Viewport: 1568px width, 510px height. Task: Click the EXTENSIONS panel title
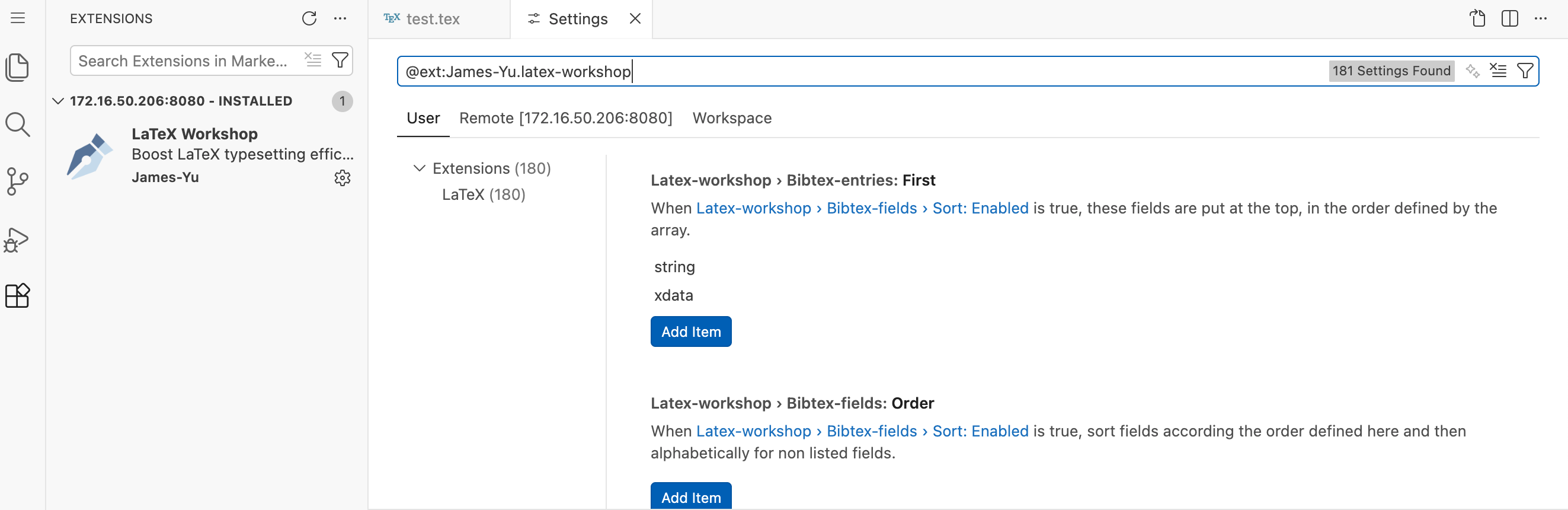pyautogui.click(x=111, y=18)
